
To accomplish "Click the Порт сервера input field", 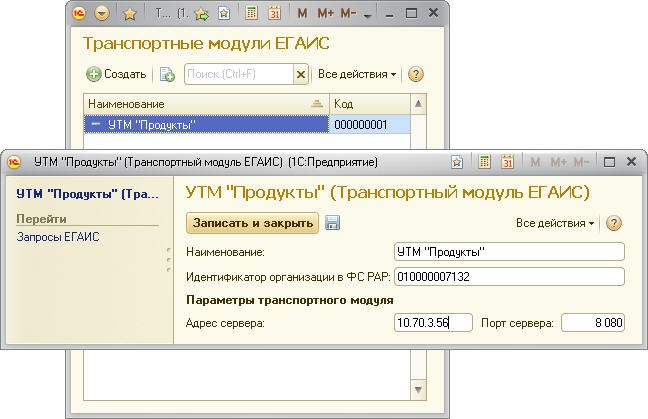I will click(593, 323).
